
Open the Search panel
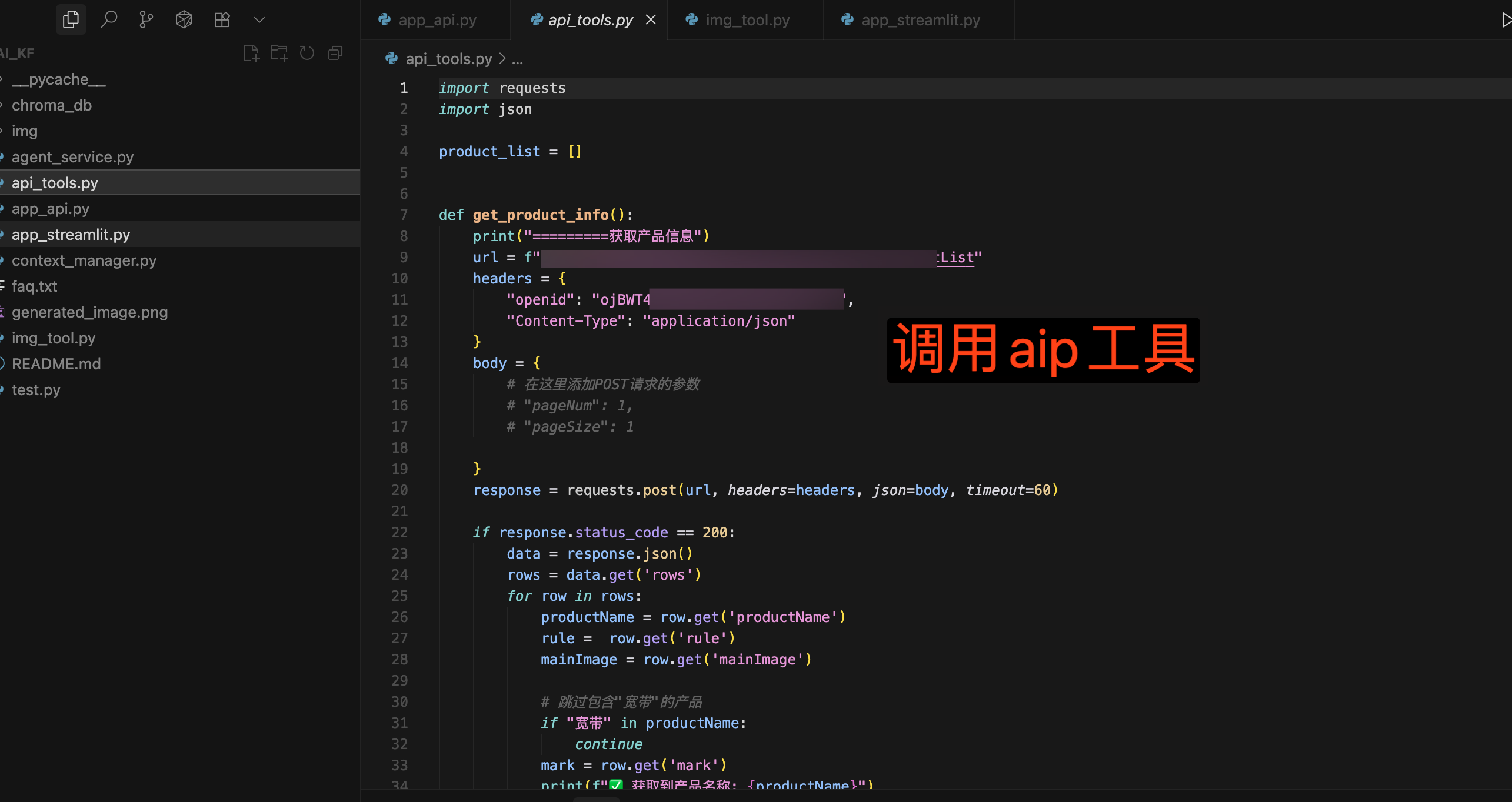click(109, 19)
